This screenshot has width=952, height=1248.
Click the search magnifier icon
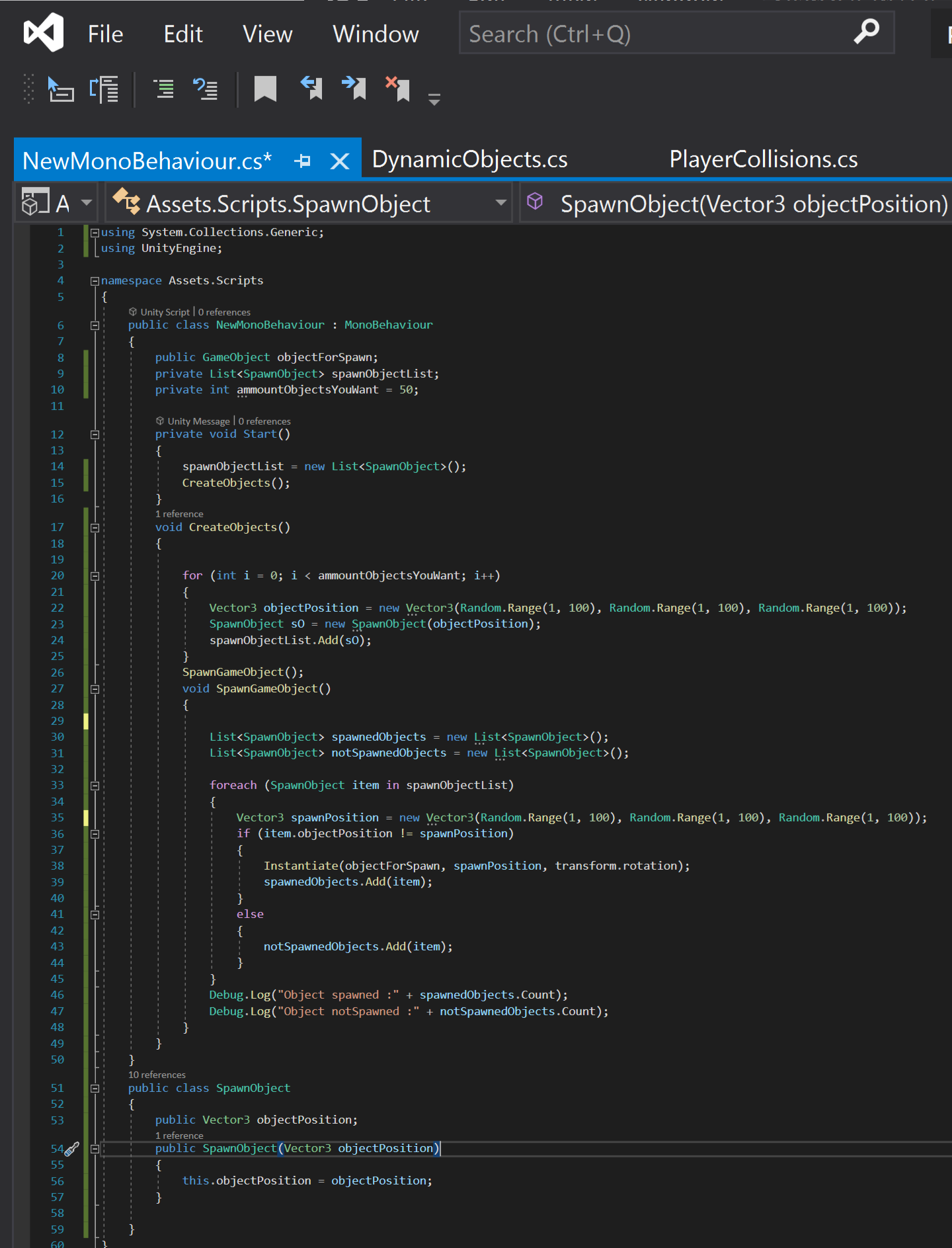(866, 32)
